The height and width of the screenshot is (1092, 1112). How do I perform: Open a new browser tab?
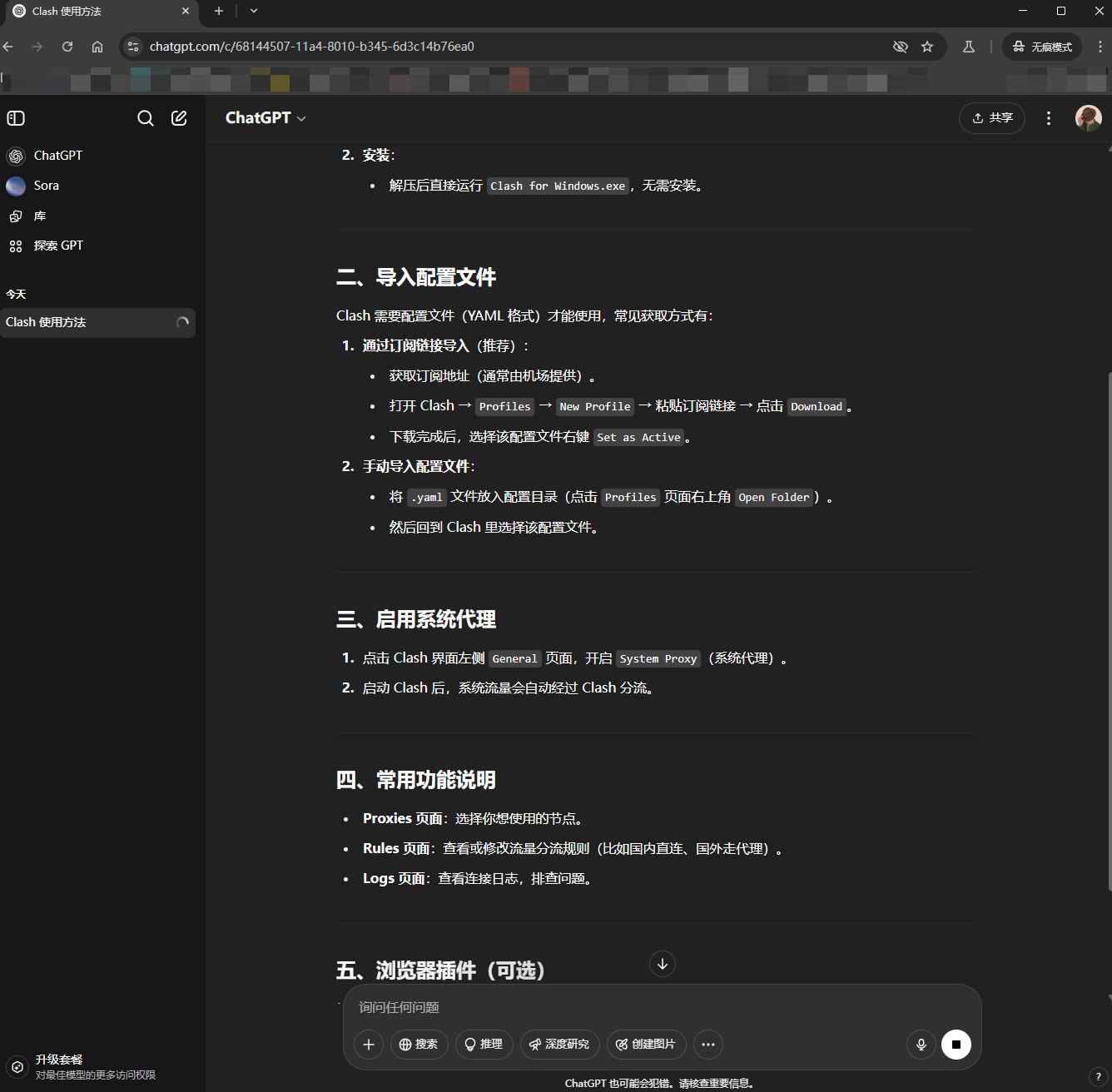point(219,12)
